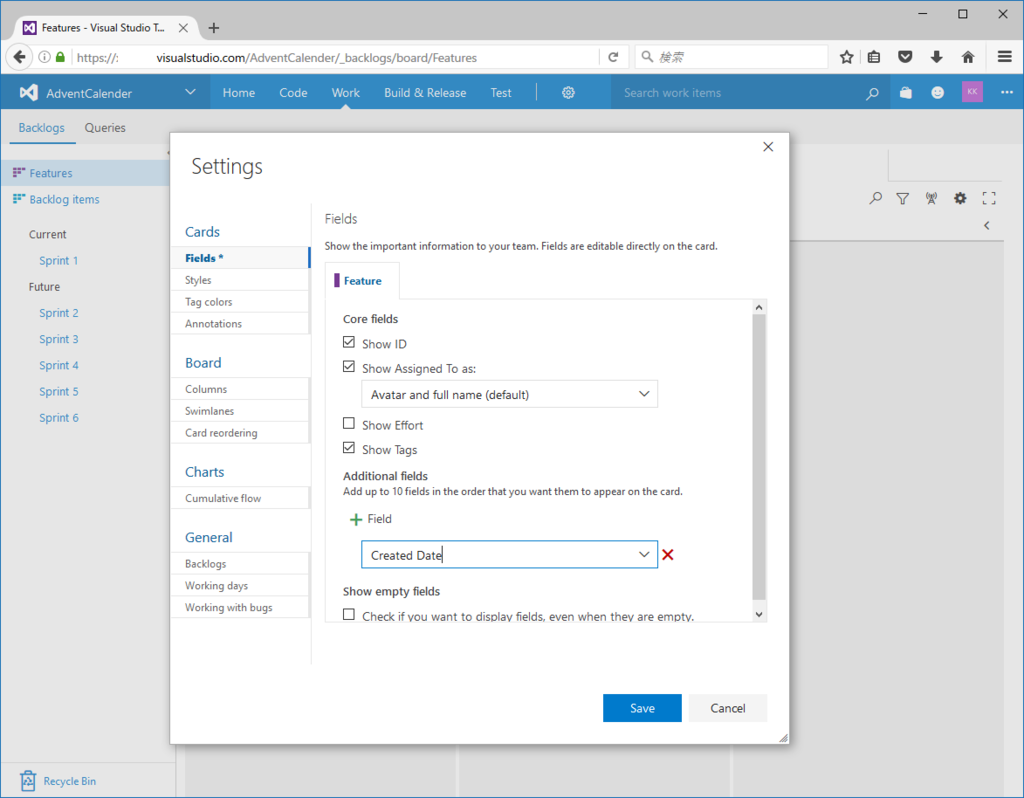Check the show empty fields checkbox
The height and width of the screenshot is (798, 1024).
coord(349,614)
